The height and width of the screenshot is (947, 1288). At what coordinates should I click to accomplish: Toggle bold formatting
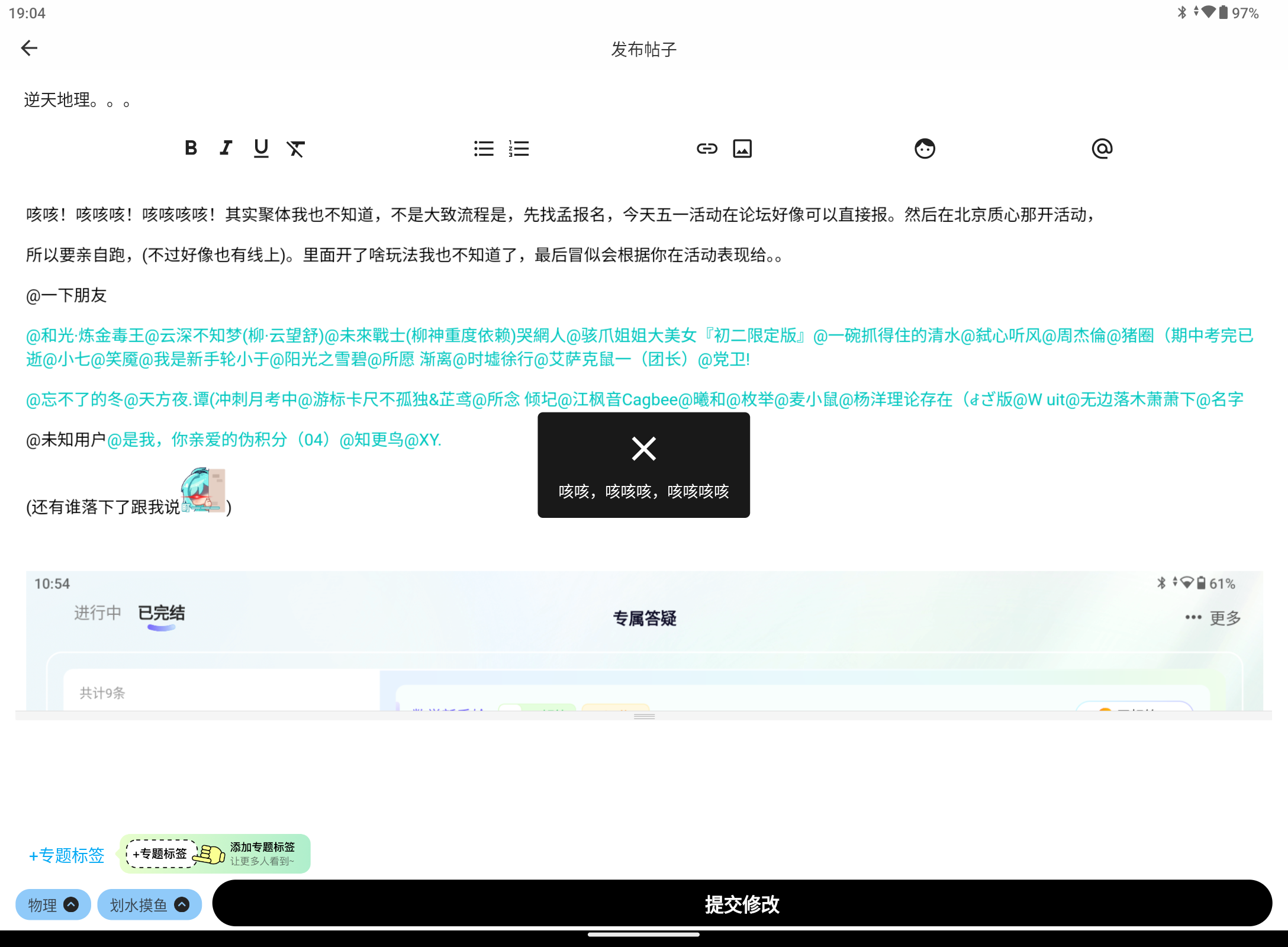(191, 149)
